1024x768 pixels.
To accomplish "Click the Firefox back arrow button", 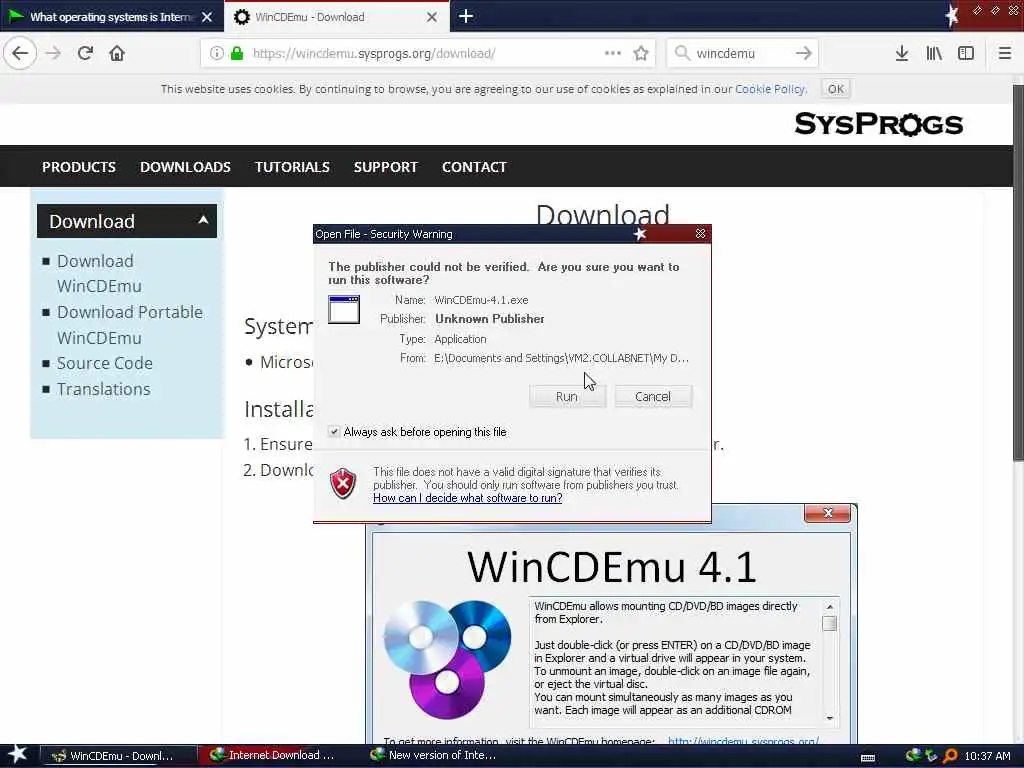I will click(x=20, y=53).
